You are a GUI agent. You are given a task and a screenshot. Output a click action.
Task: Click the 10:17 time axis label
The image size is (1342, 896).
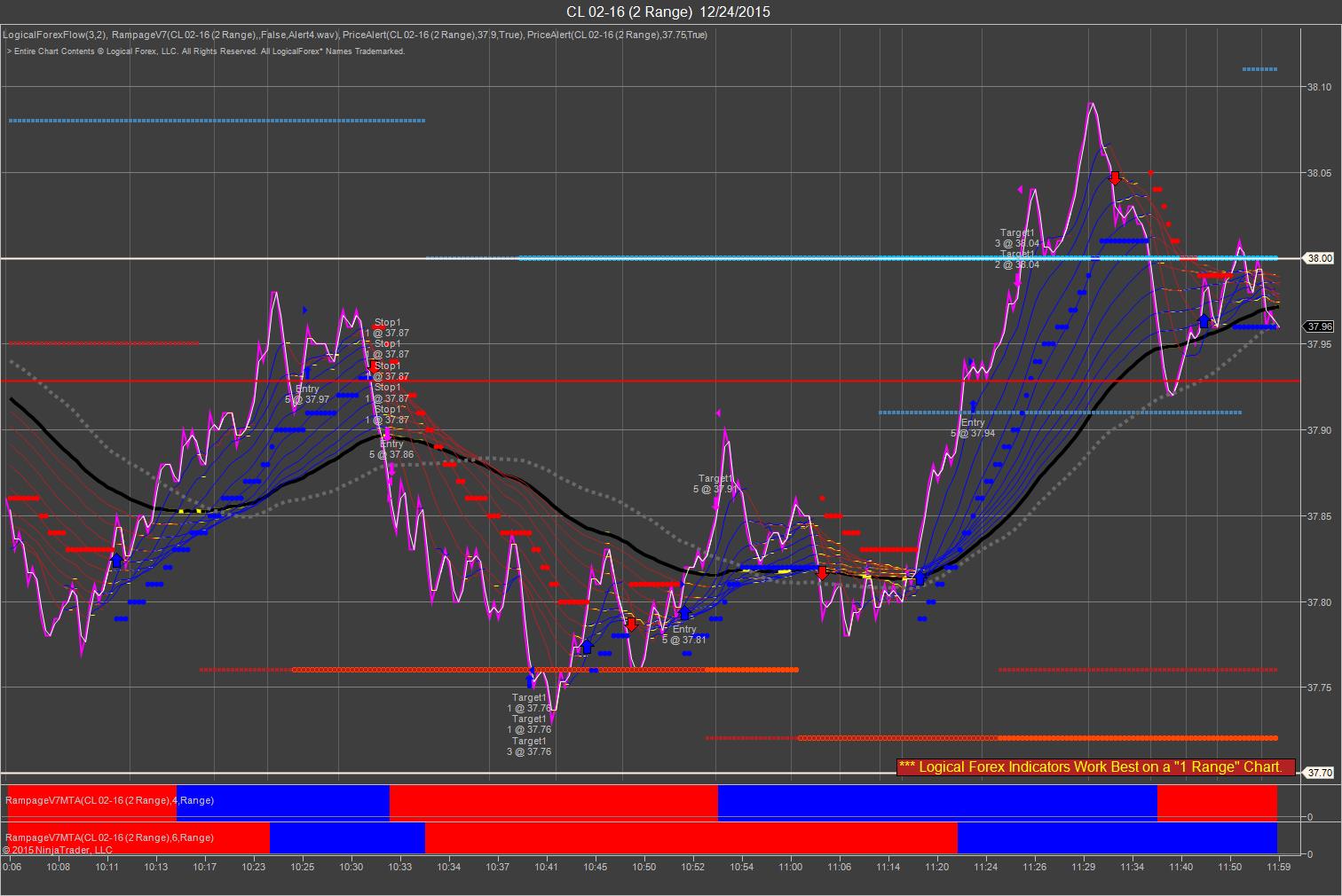tap(205, 867)
